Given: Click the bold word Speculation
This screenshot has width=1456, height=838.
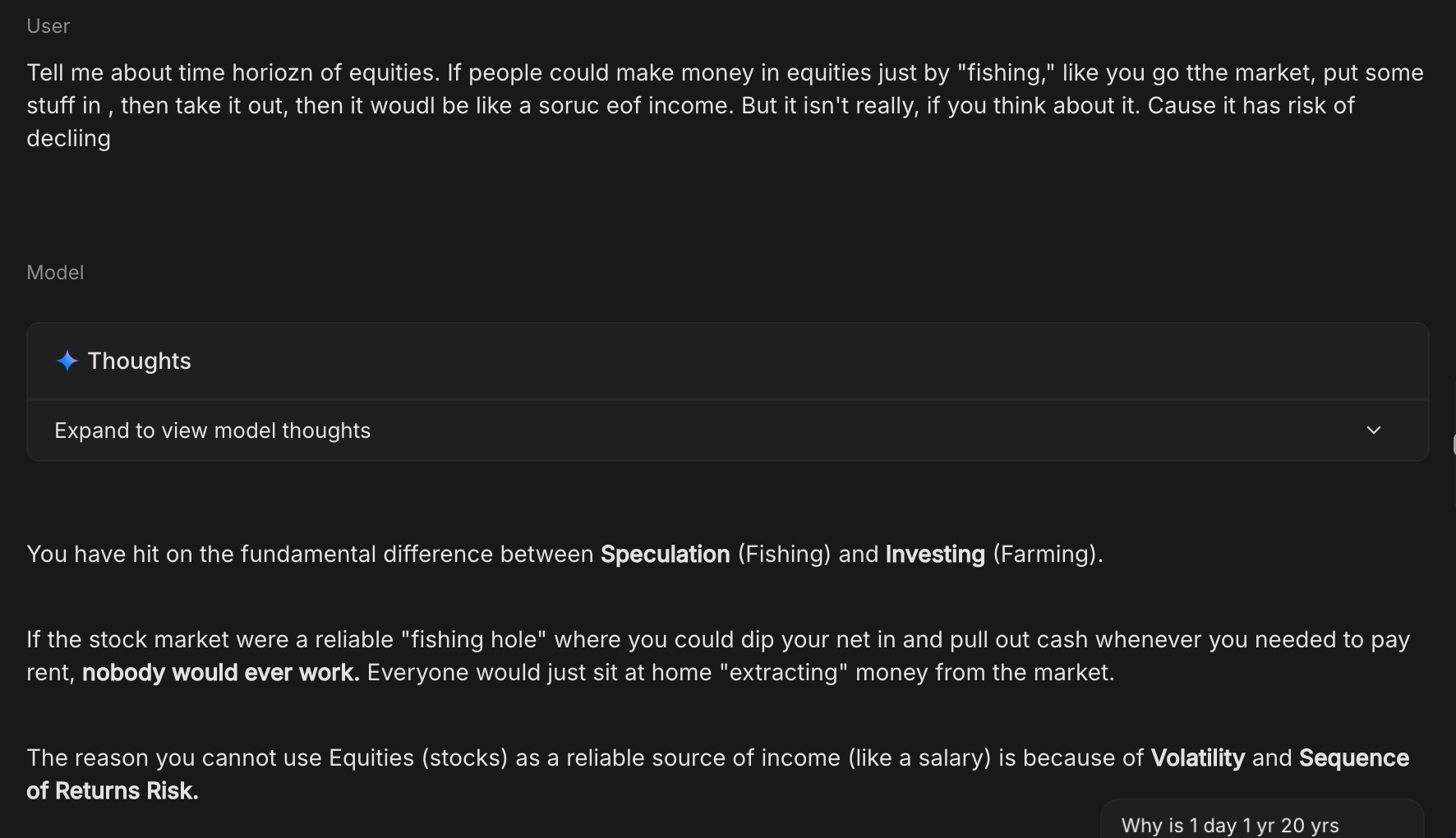Looking at the screenshot, I should (665, 555).
